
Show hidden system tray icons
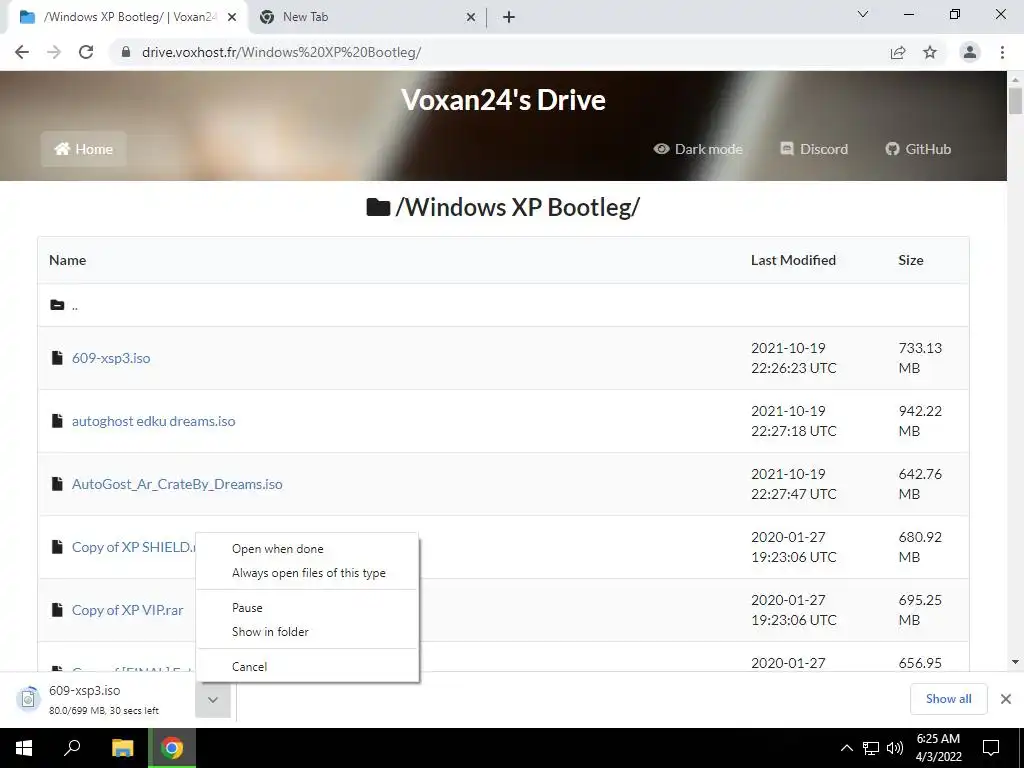(x=846, y=748)
